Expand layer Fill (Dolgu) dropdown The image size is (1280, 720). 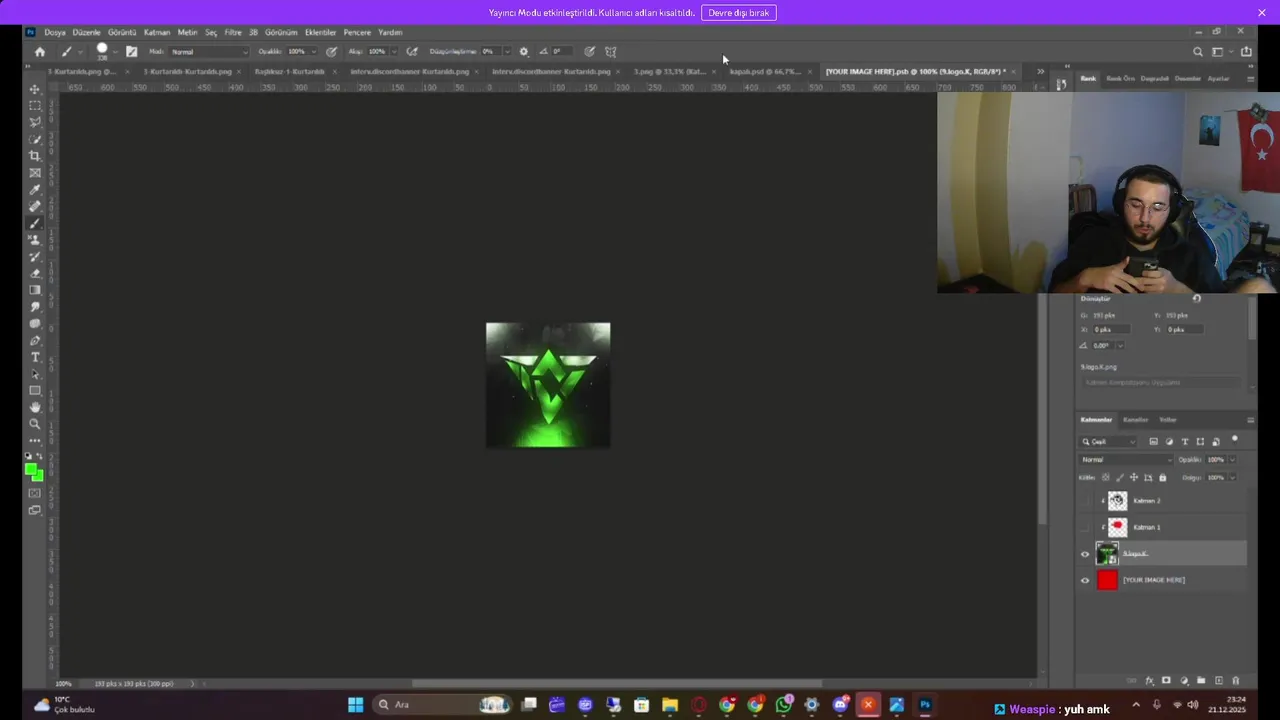click(1232, 478)
